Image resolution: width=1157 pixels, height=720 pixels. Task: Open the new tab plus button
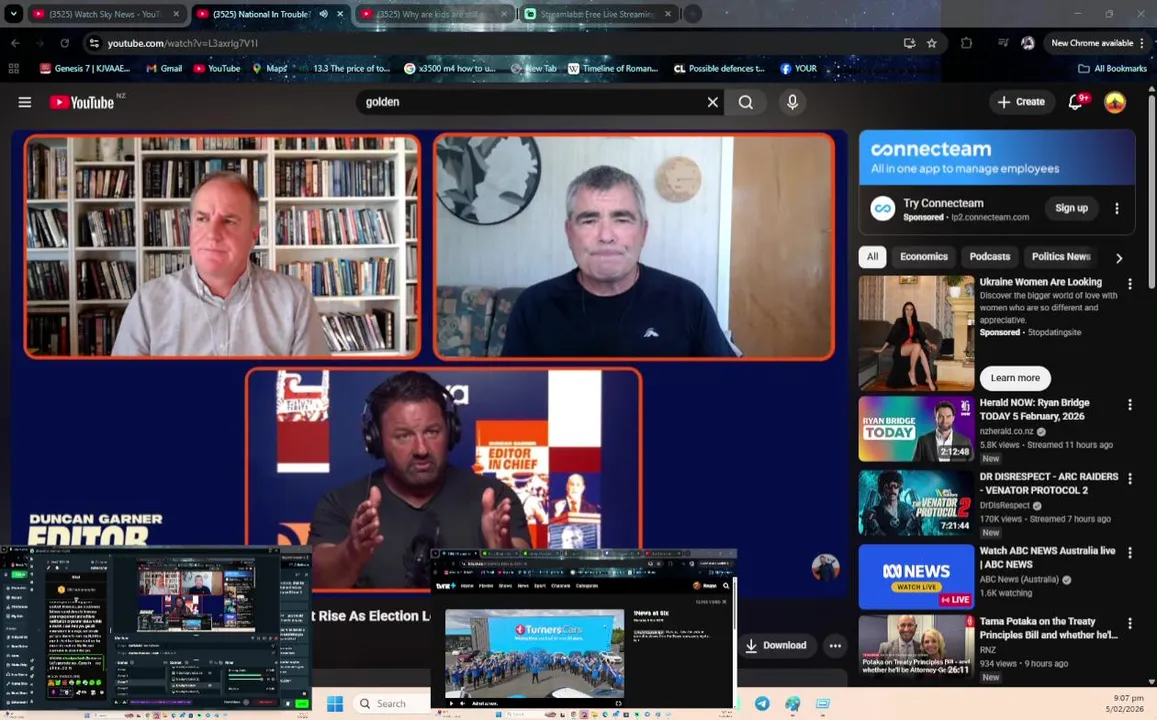[692, 13]
